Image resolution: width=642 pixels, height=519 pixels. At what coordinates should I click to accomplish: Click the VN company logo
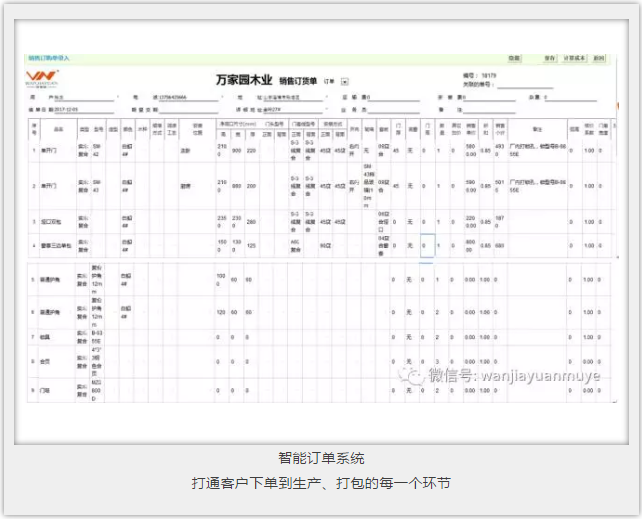click(42, 78)
